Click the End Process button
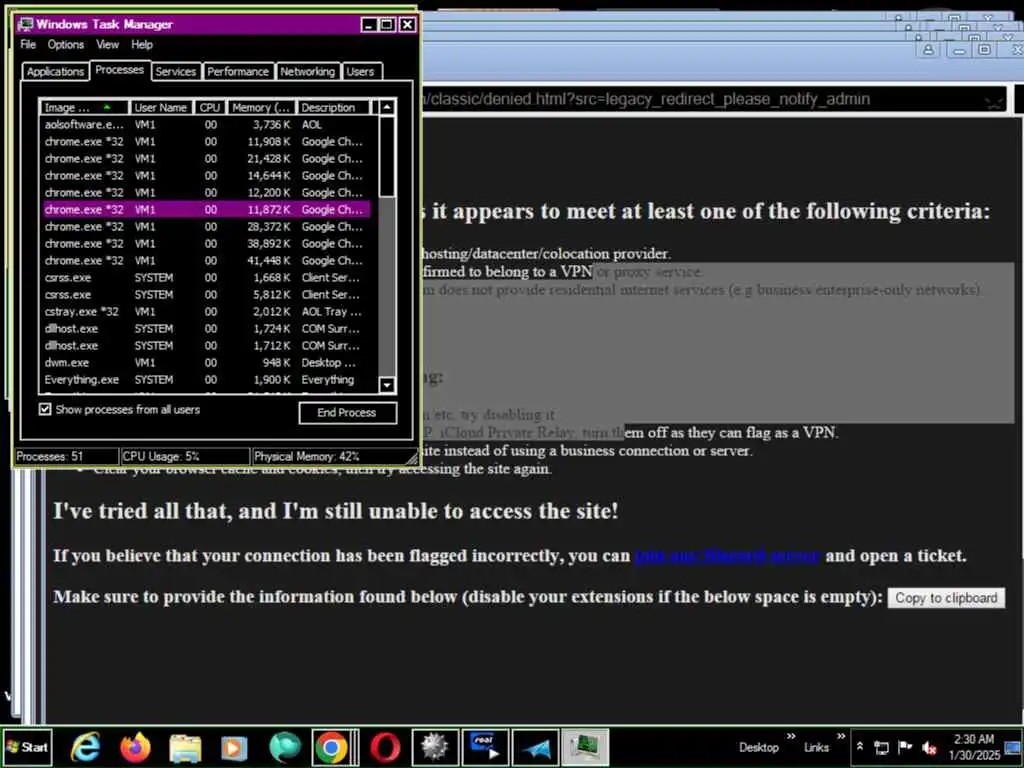 coord(347,413)
